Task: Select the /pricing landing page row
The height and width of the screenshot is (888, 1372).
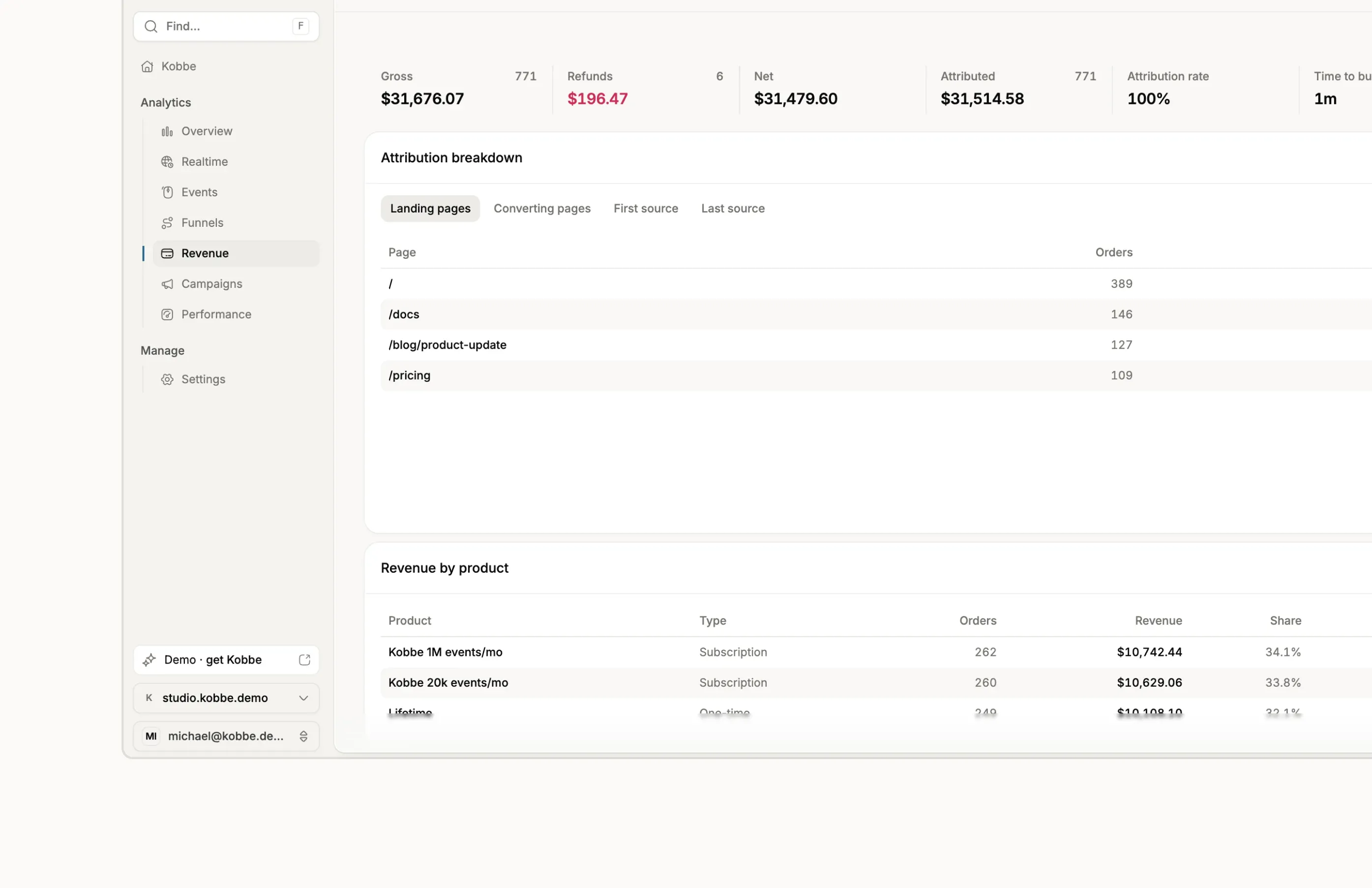Action: pos(876,376)
